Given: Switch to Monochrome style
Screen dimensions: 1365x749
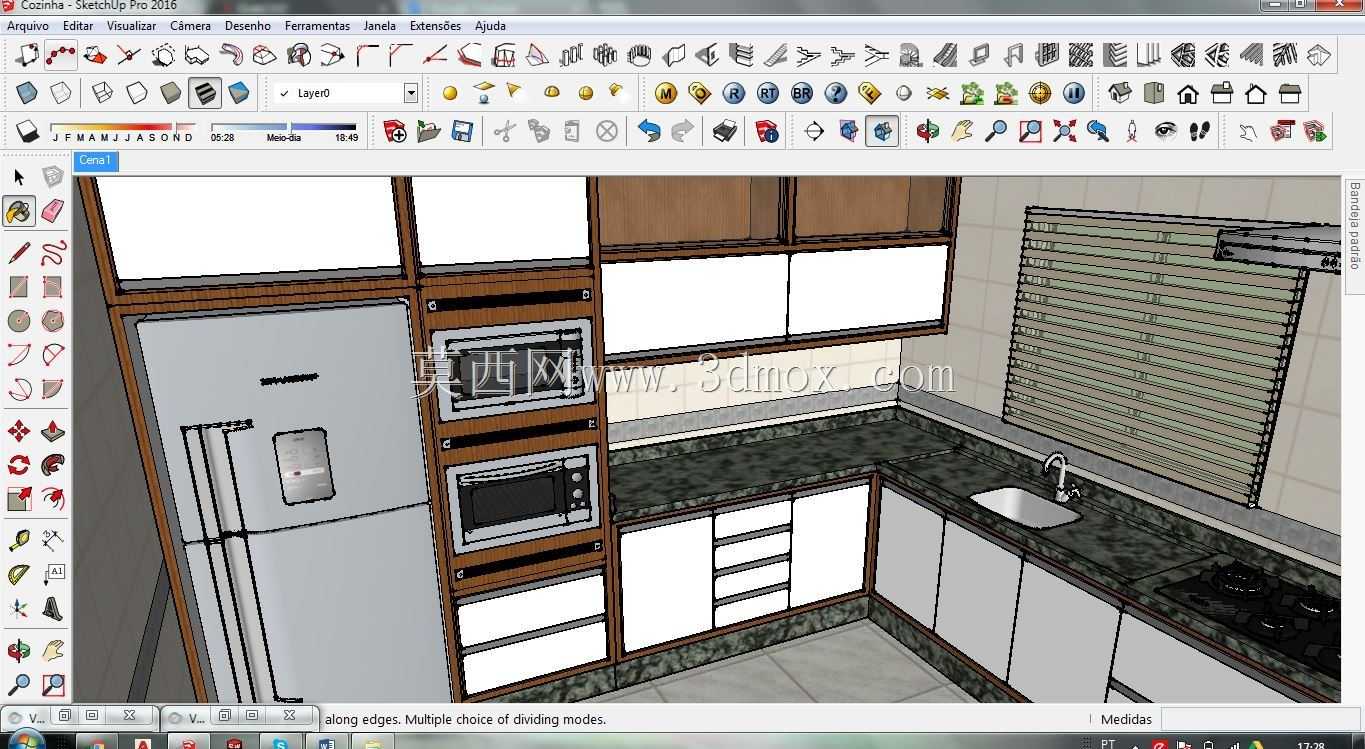Looking at the screenshot, I should [239, 94].
